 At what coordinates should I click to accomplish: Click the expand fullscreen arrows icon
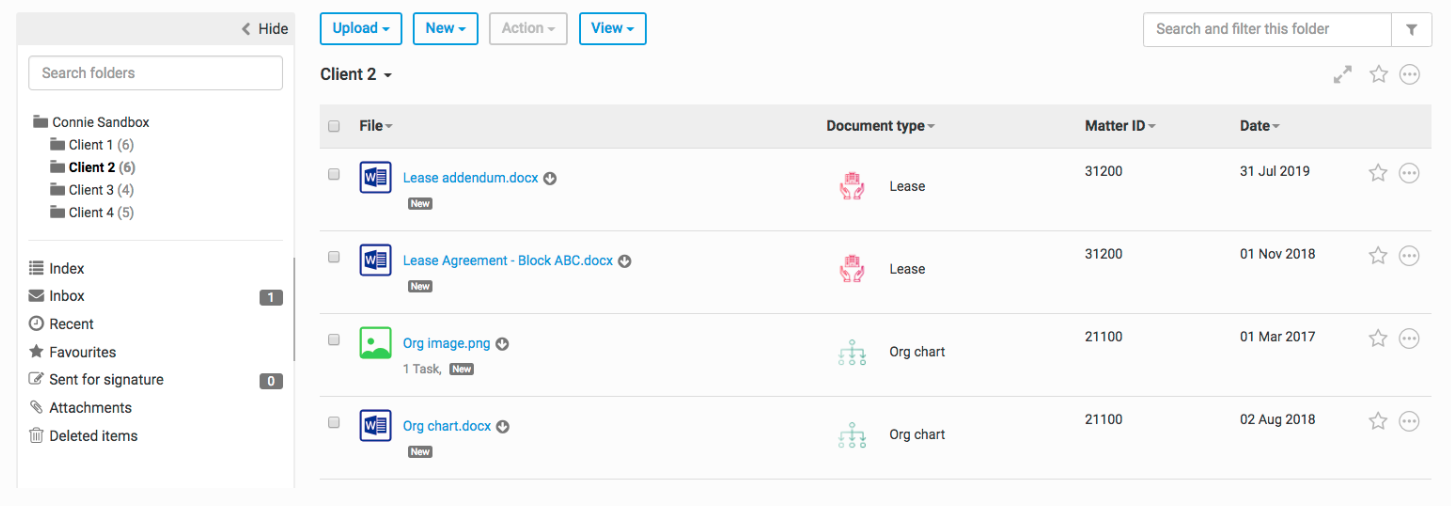(1343, 75)
